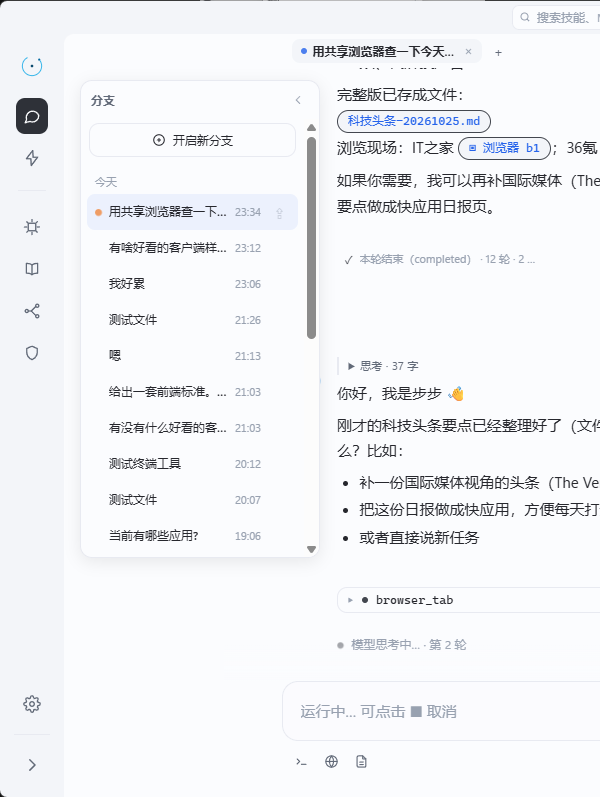The width and height of the screenshot is (600, 797).
Task: Click branch list scrollbar up arrow
Action: click(x=312, y=128)
